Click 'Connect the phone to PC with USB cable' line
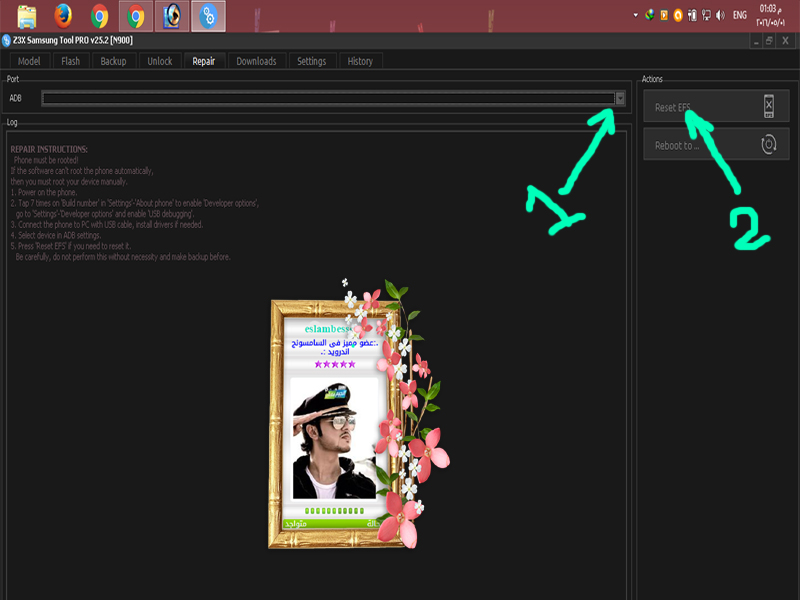The image size is (800, 600). pyautogui.click(x=107, y=224)
